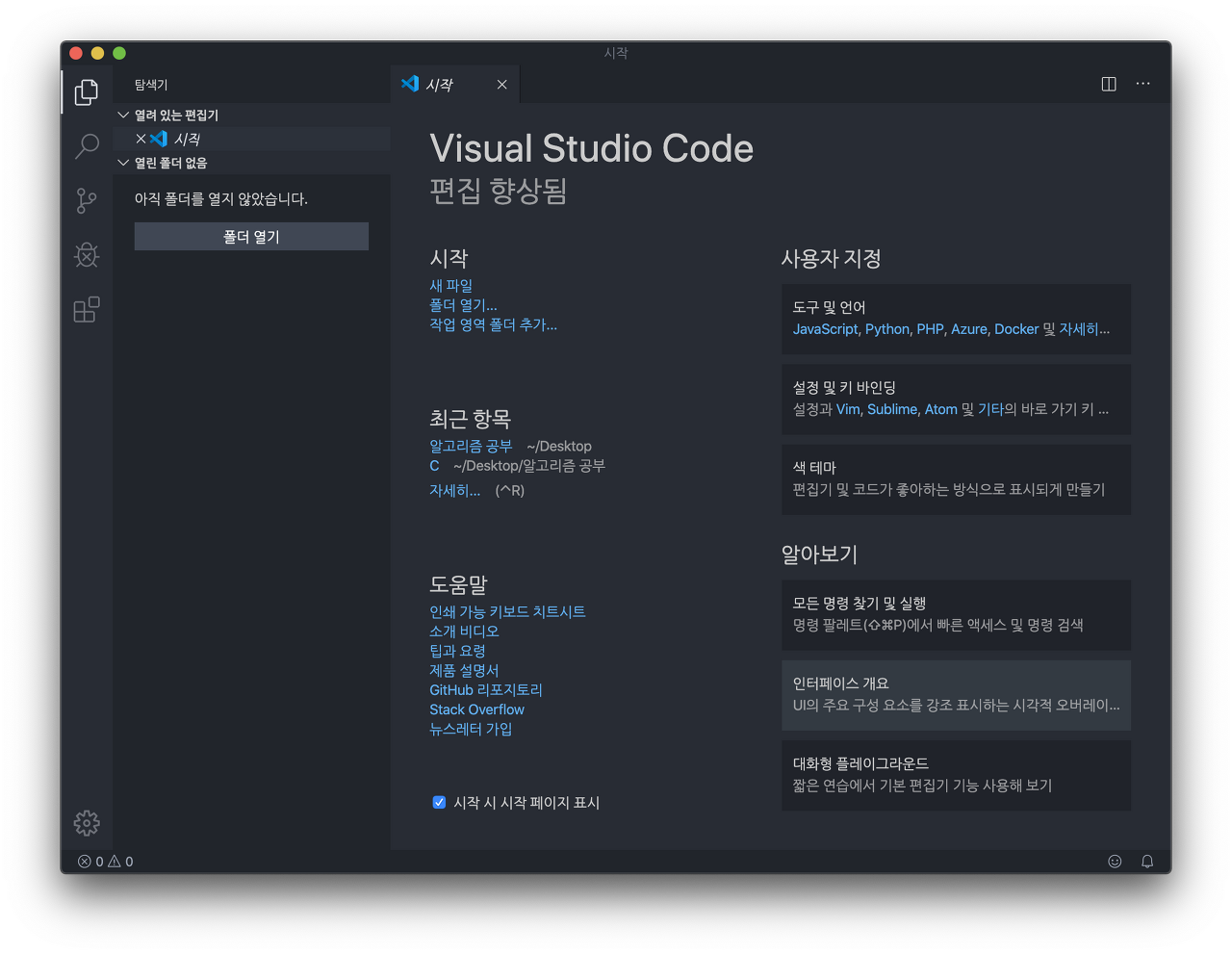Viewport: 1232px width, 954px height.
Task: Open the Source Control view icon
Action: click(87, 200)
